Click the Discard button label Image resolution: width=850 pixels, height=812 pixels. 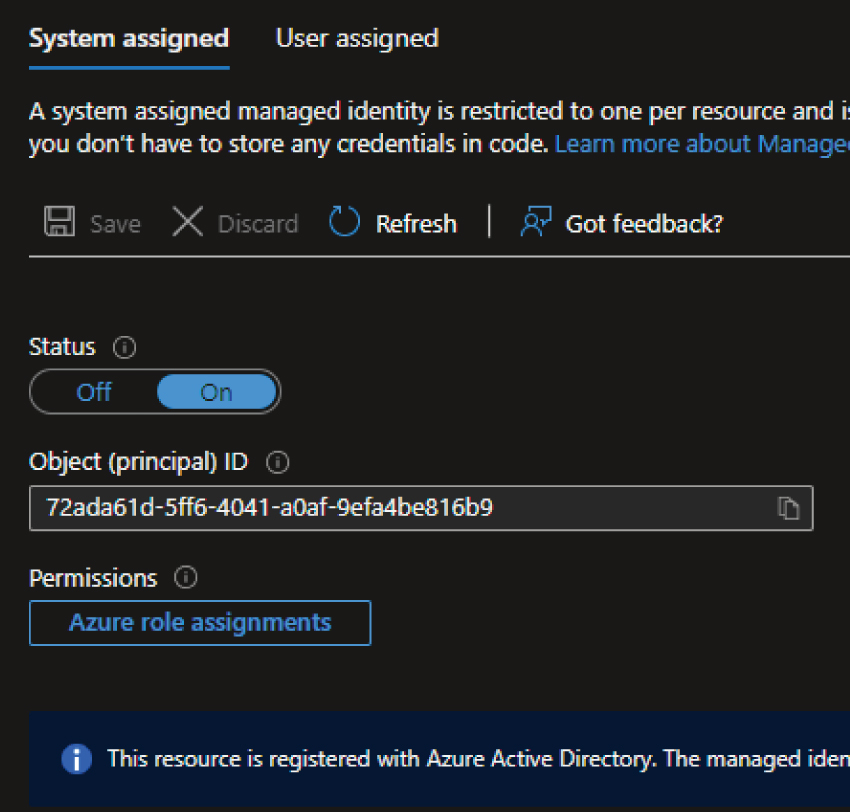258,223
